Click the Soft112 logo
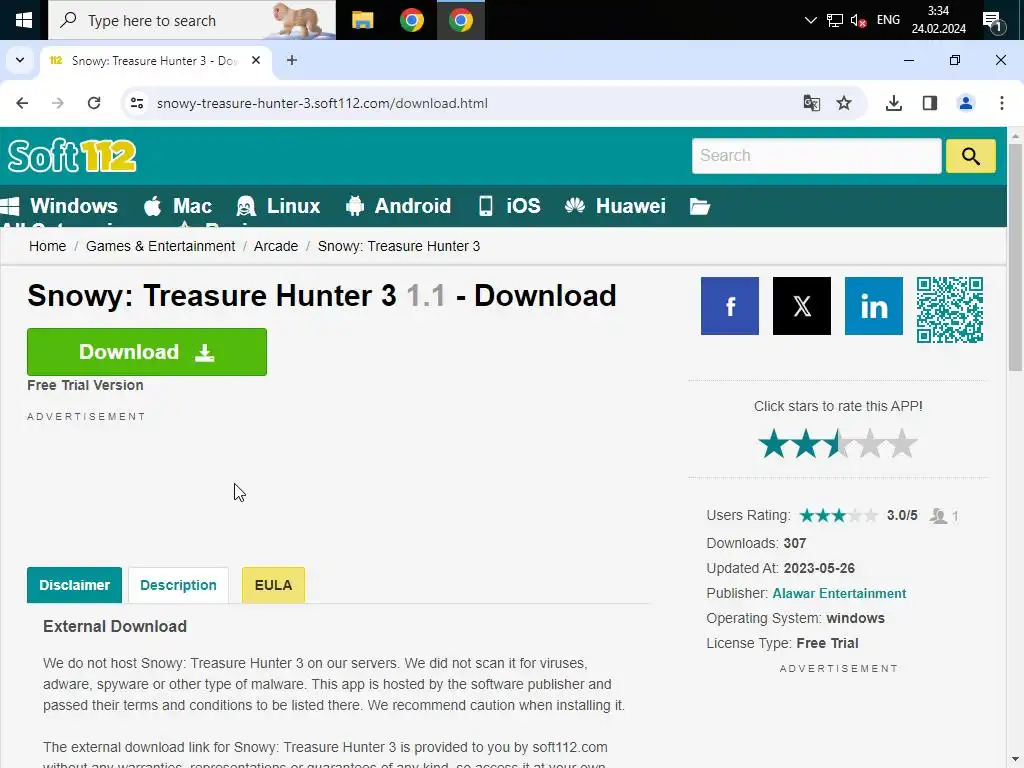 tap(72, 156)
